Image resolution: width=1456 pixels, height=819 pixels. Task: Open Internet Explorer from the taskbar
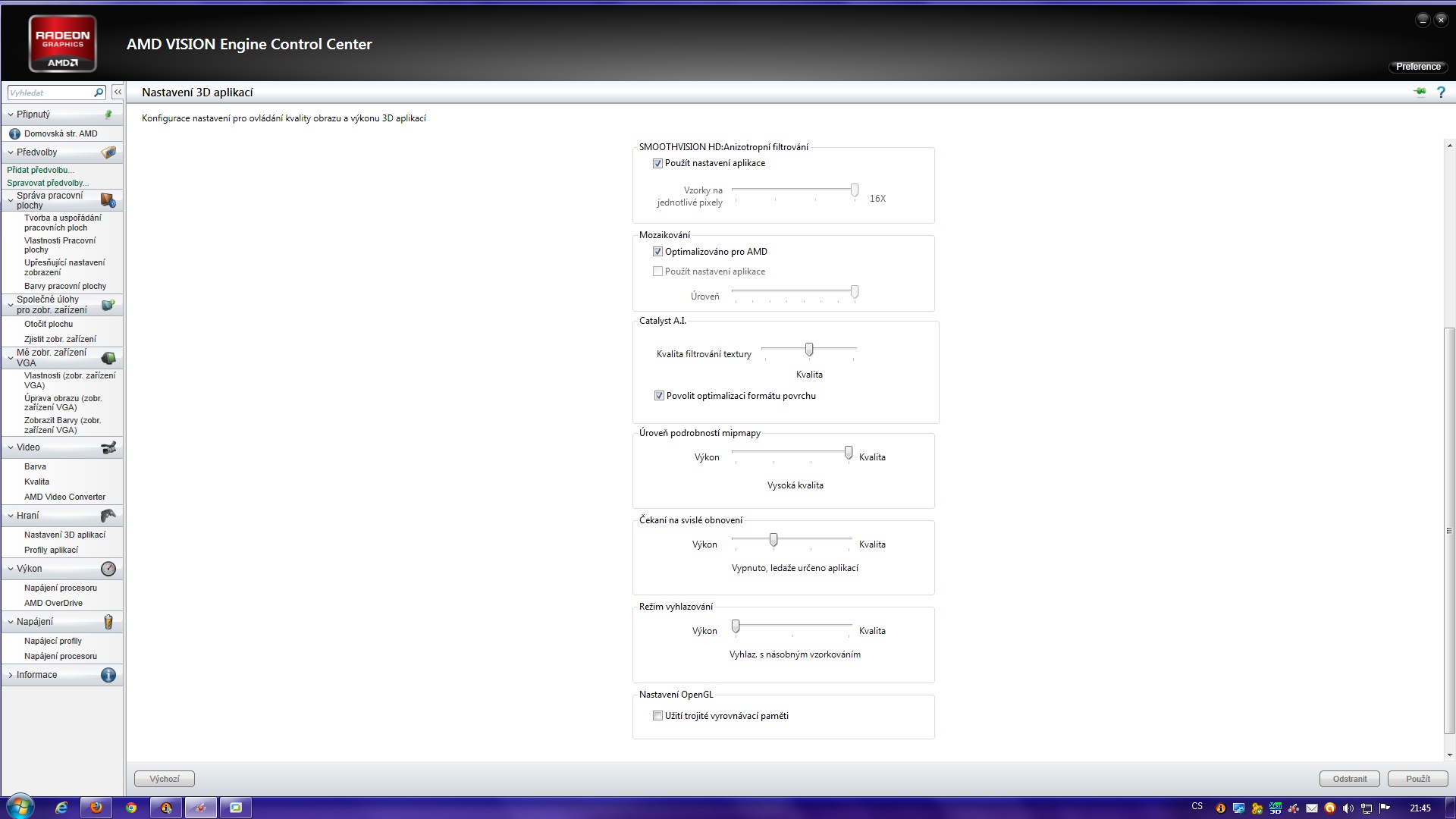click(x=61, y=808)
